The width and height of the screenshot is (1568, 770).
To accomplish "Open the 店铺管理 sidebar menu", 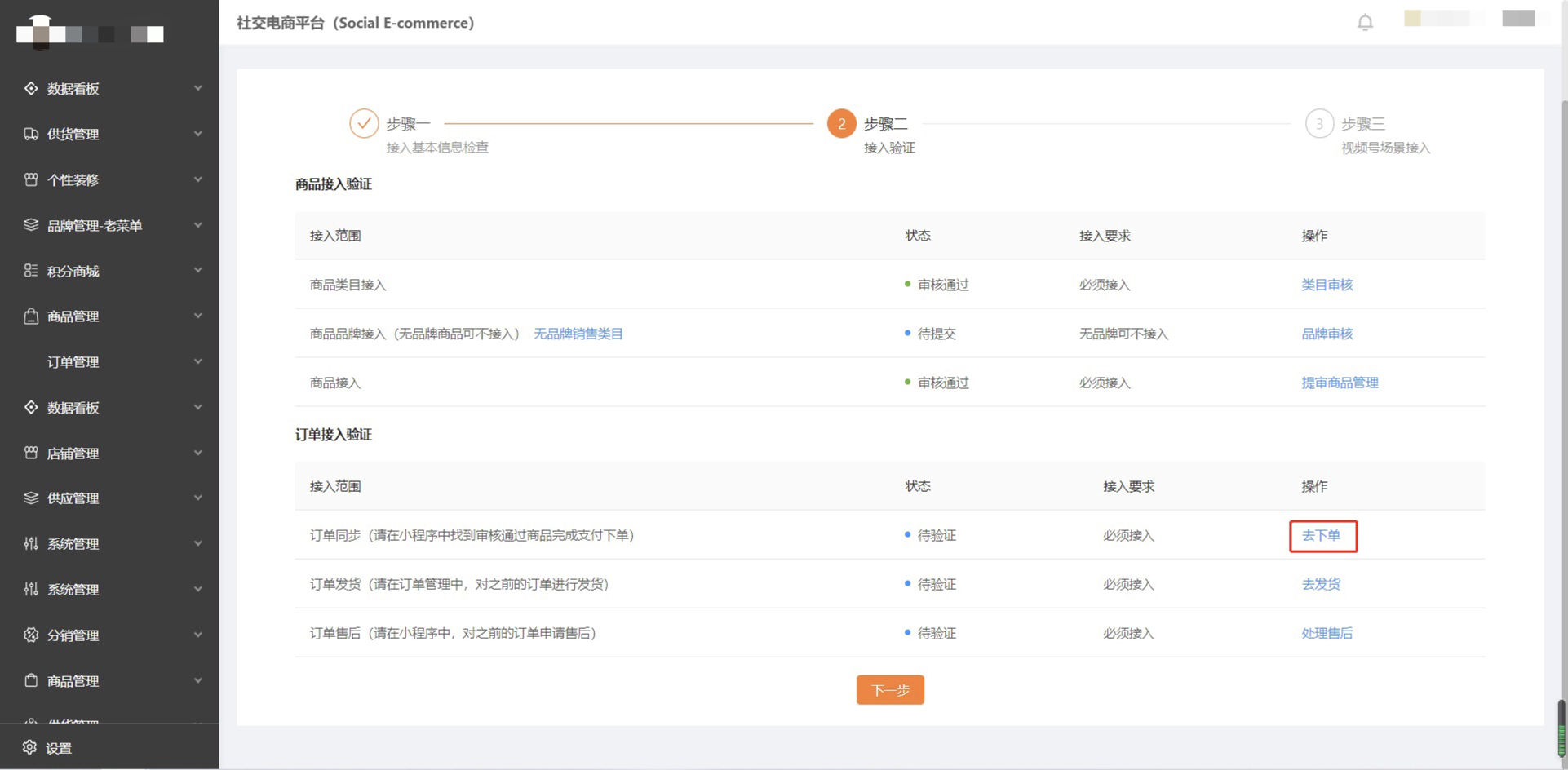I will click(109, 453).
